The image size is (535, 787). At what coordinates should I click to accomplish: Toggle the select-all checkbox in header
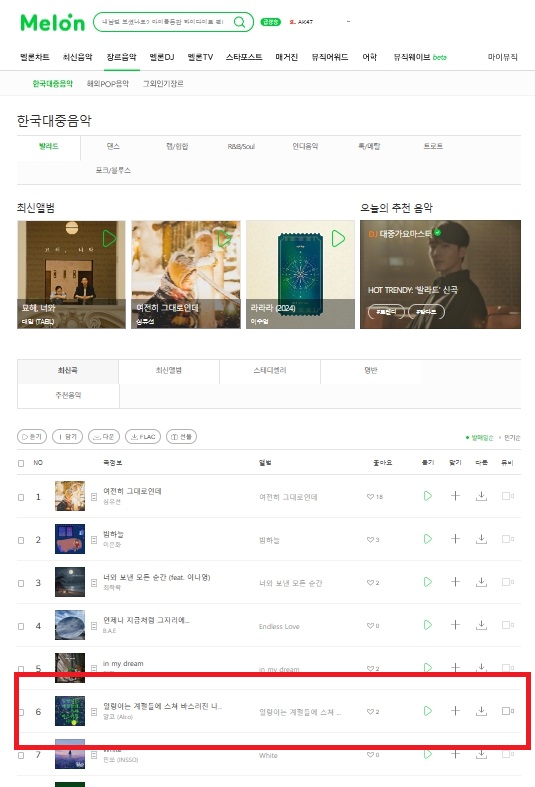(21, 463)
